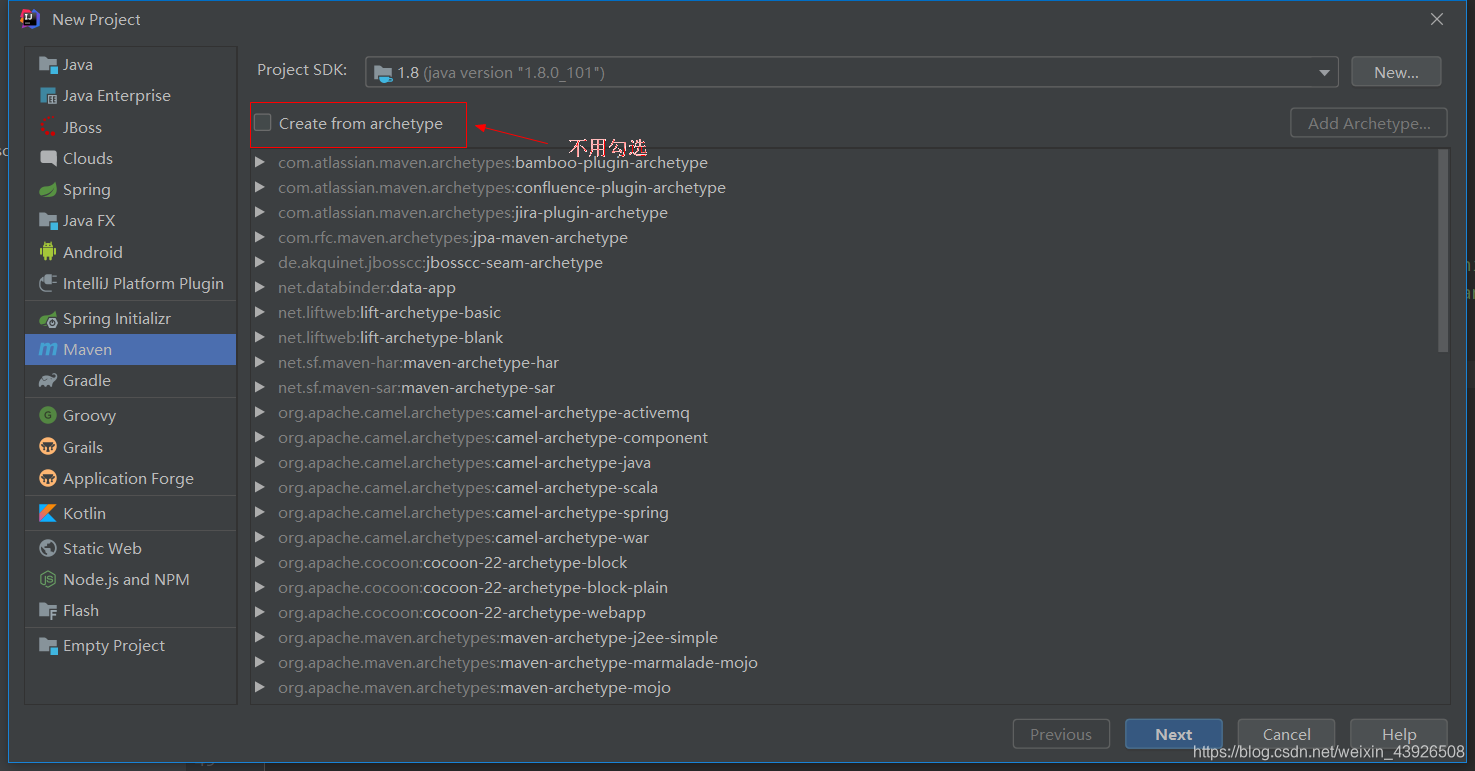
Task: Click the Java Enterprise icon
Action: pyautogui.click(x=48, y=96)
